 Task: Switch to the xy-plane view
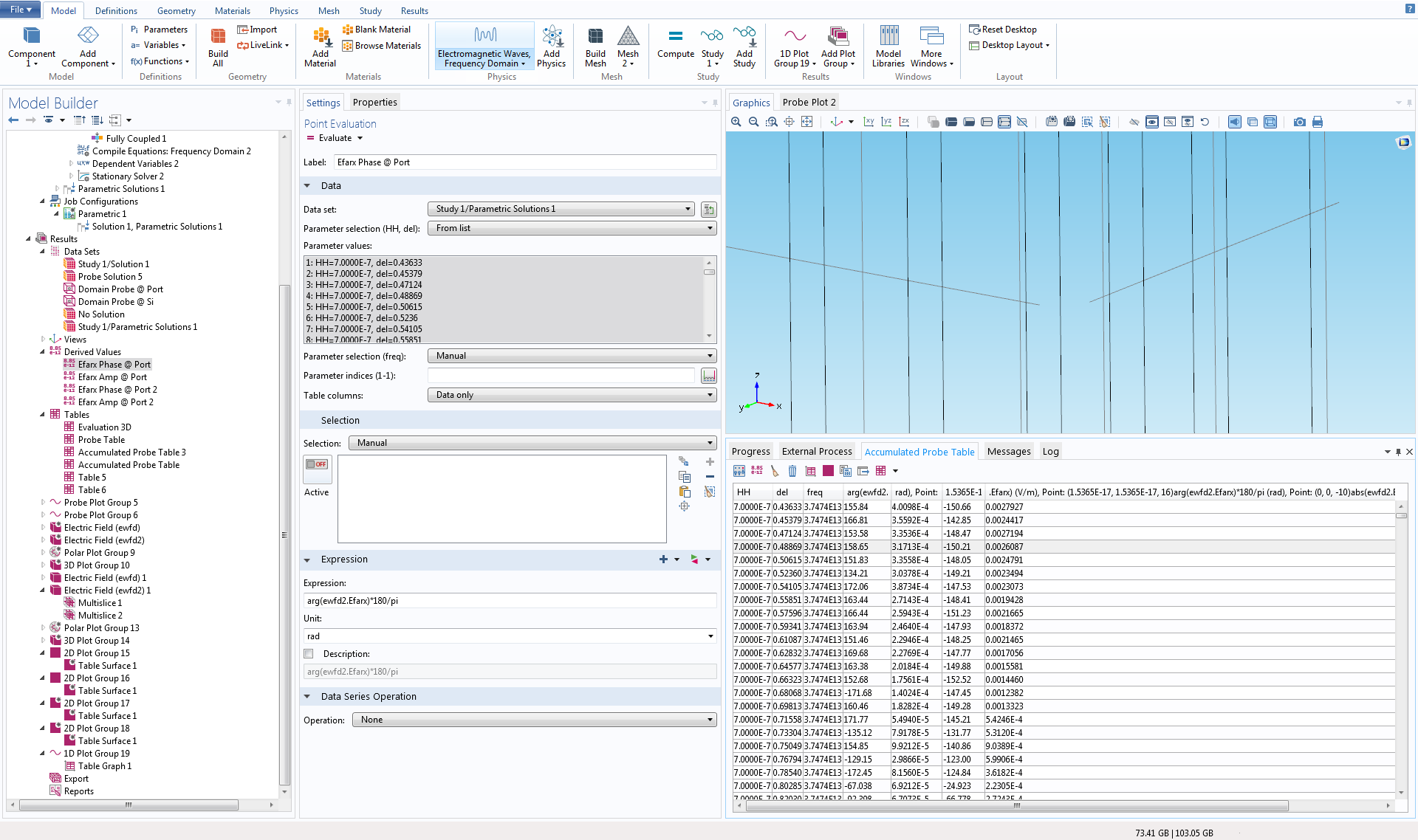(869, 122)
